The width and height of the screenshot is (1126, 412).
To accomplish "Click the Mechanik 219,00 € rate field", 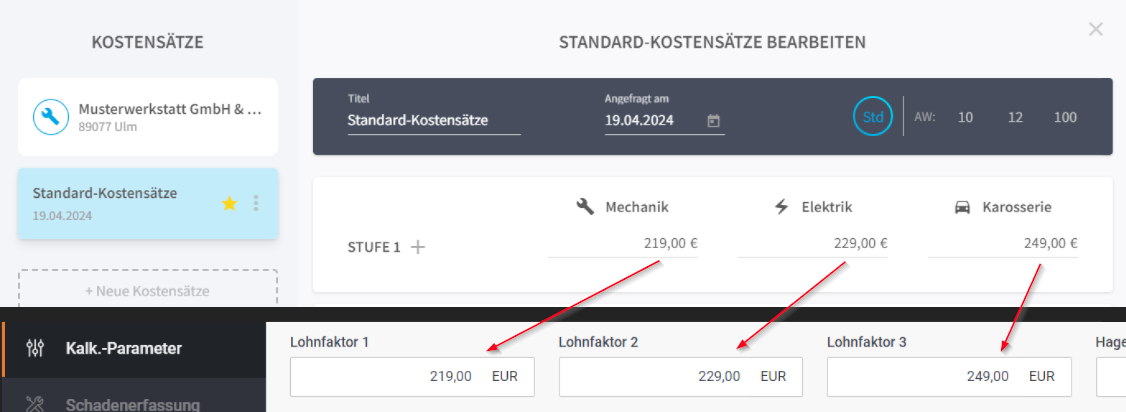I will point(623,244).
